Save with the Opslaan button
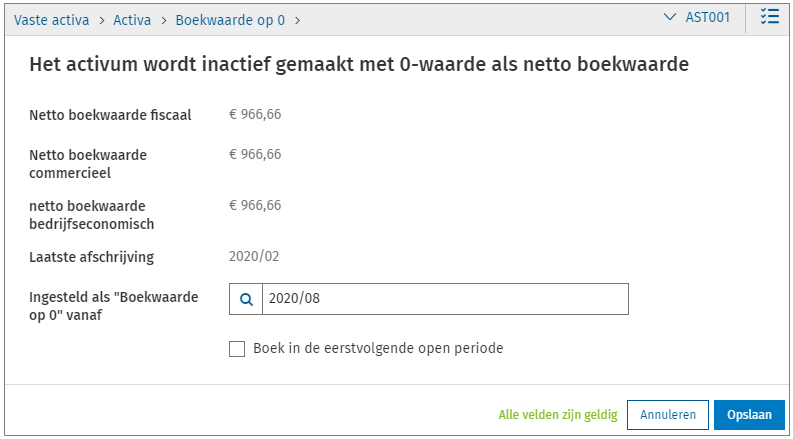The image size is (793, 439). 749,414
